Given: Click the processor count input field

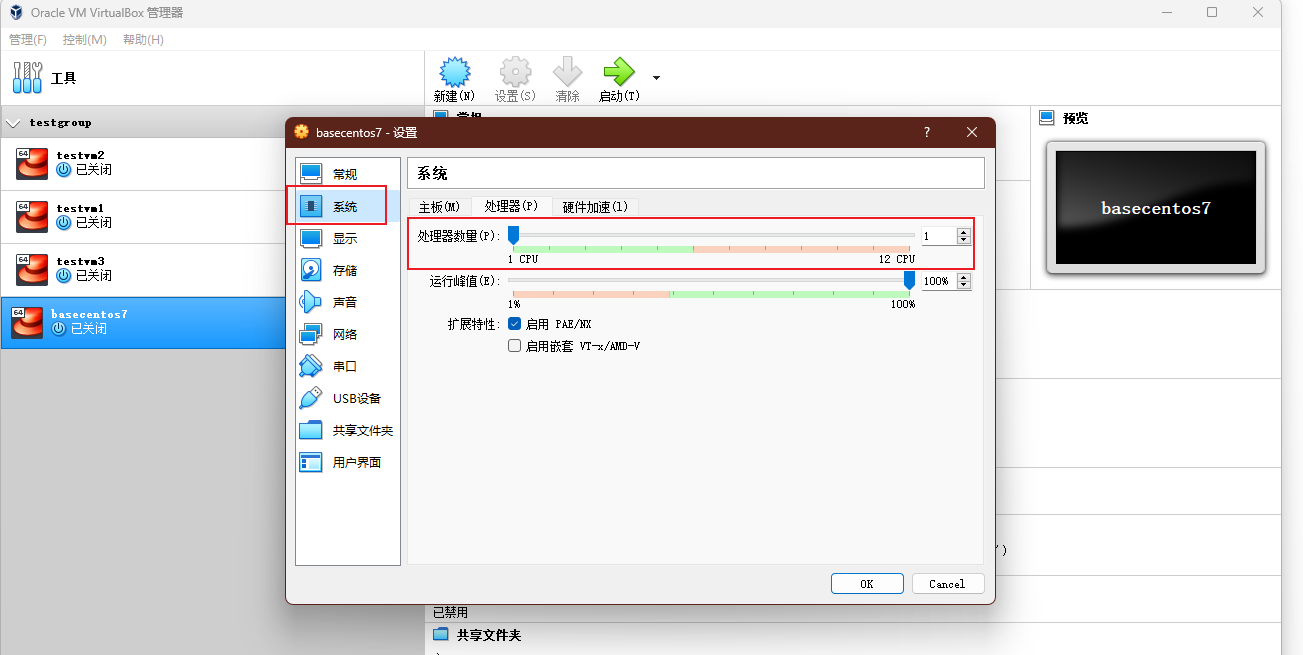Looking at the screenshot, I should click(x=938, y=236).
